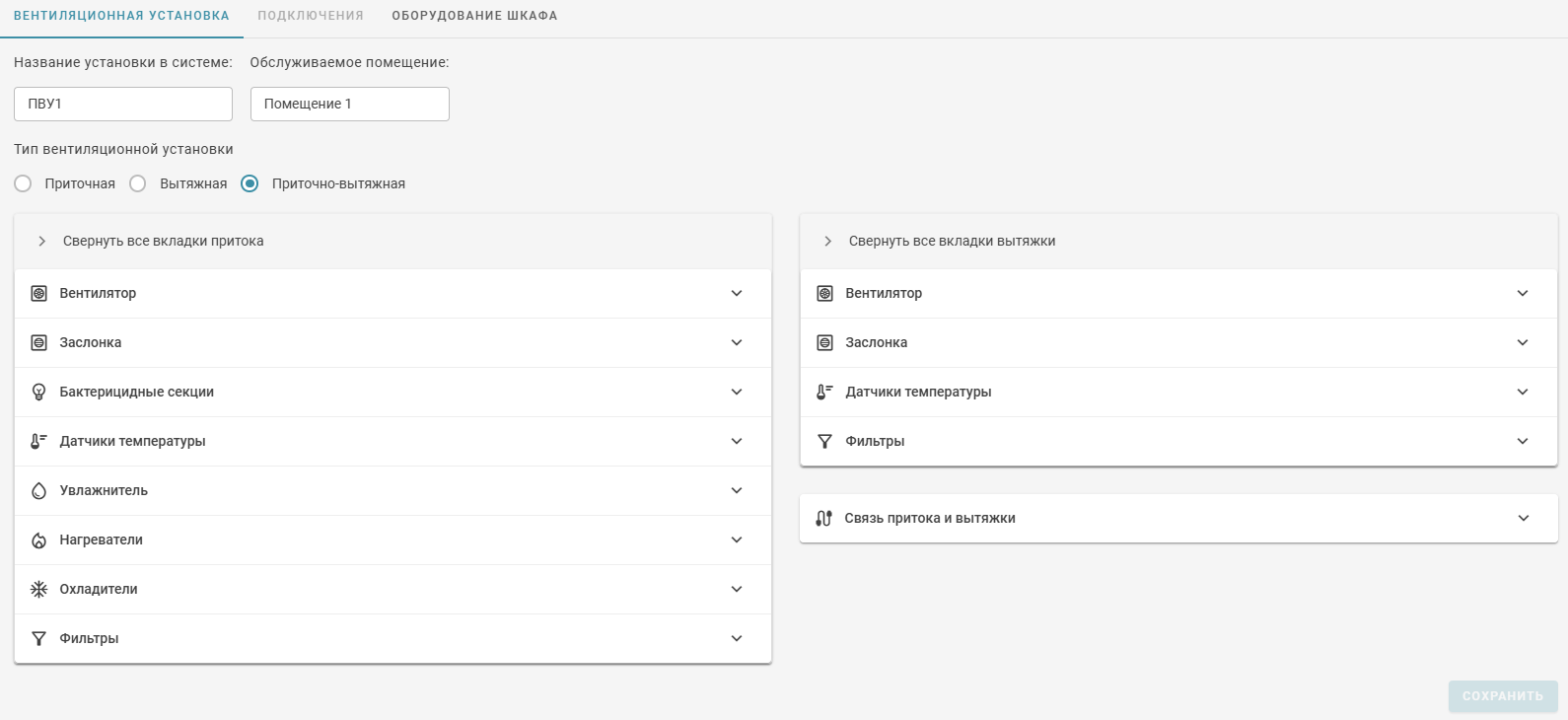Click the fan icon in supply panel
Screen dimensions: 1568x720
[38, 293]
